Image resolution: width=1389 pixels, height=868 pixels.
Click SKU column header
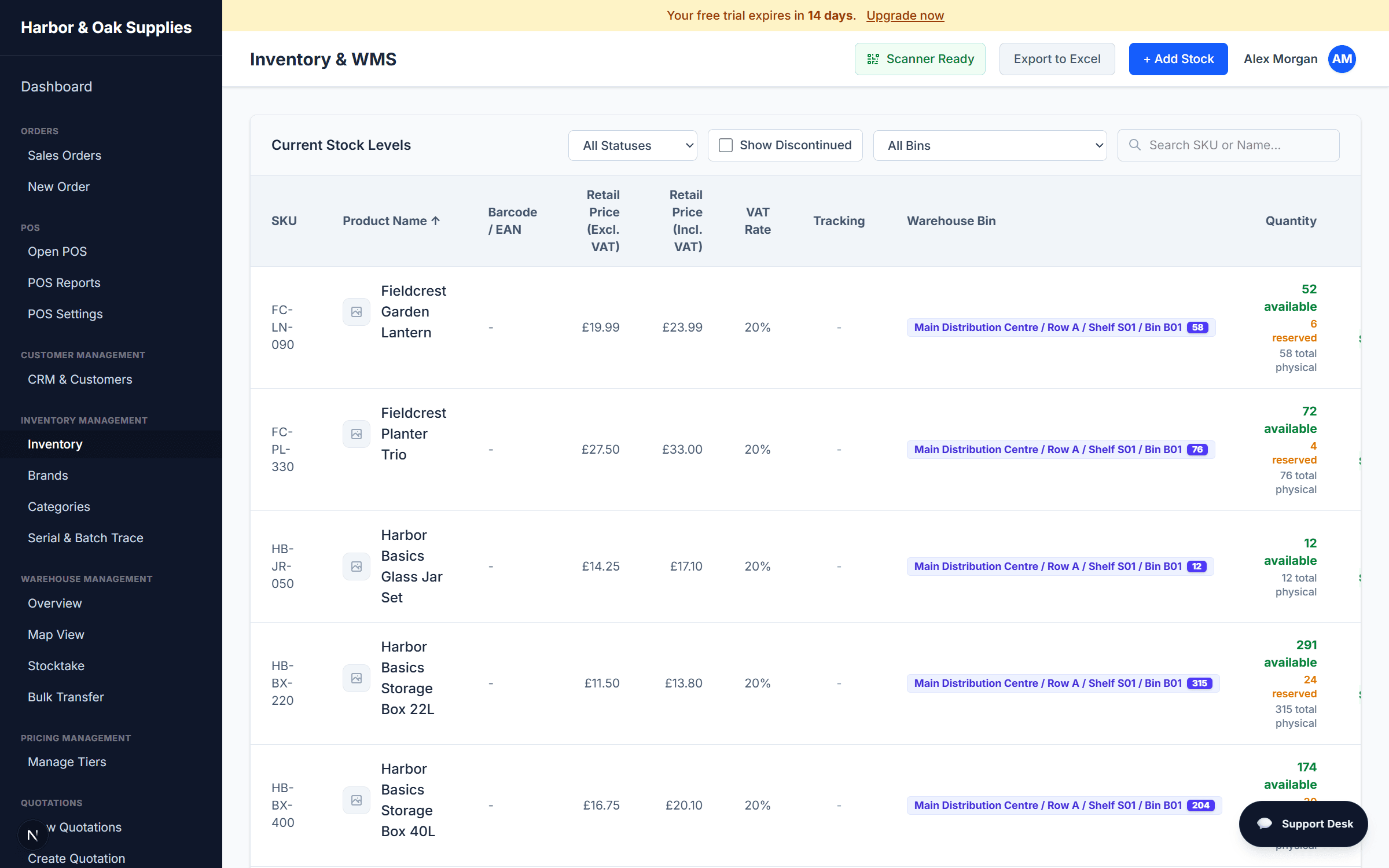[284, 220]
